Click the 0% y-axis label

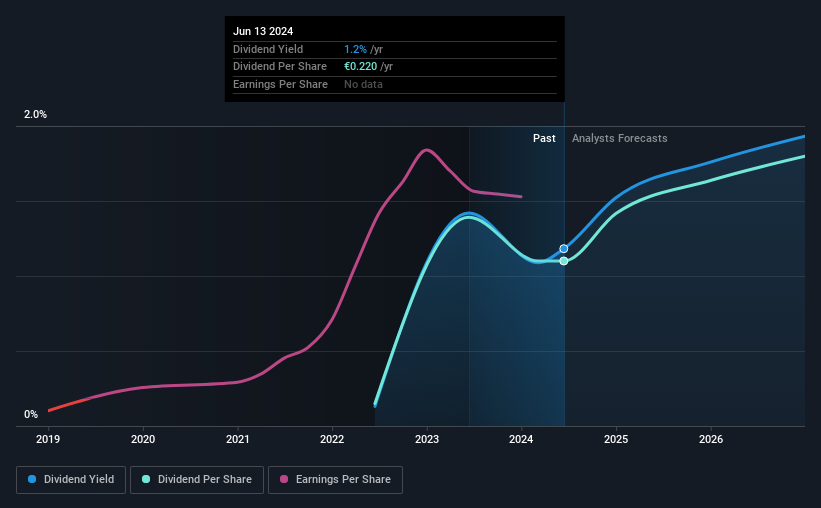[31, 414]
